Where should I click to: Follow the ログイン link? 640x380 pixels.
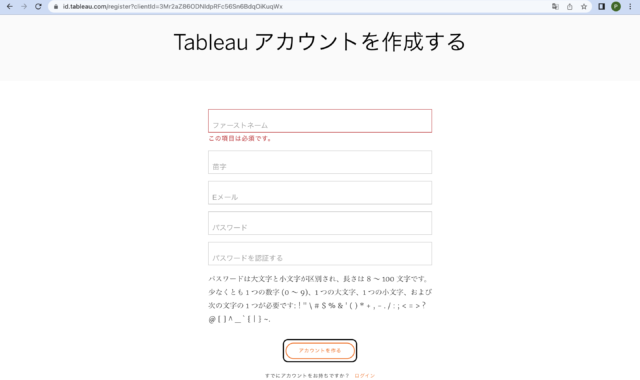364,376
